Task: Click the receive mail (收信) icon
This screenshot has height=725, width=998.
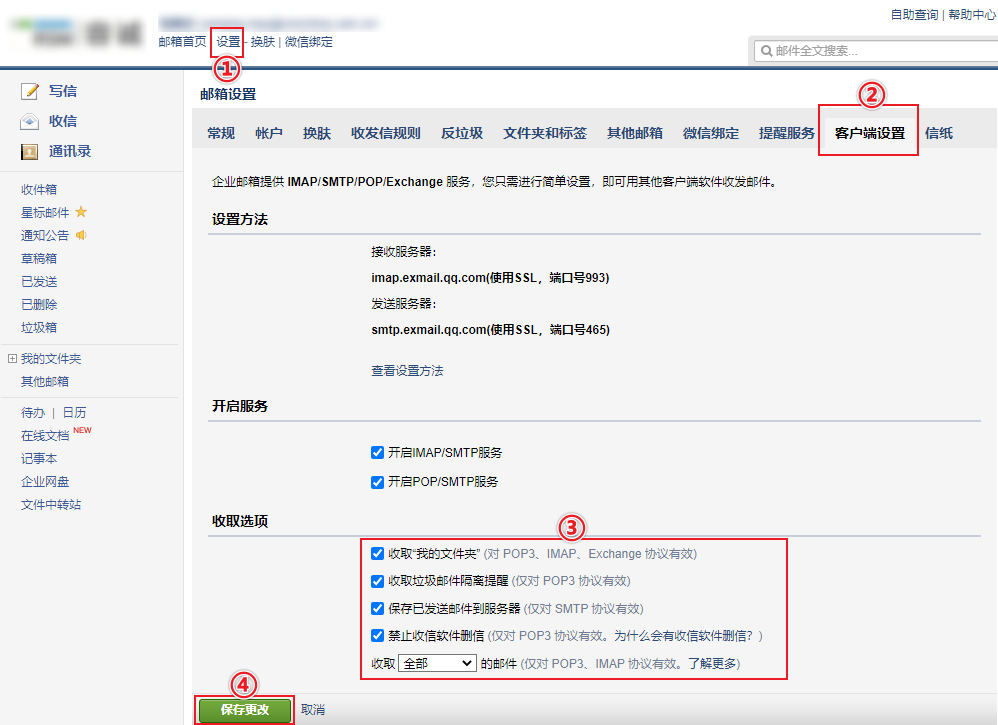Action: (x=31, y=122)
